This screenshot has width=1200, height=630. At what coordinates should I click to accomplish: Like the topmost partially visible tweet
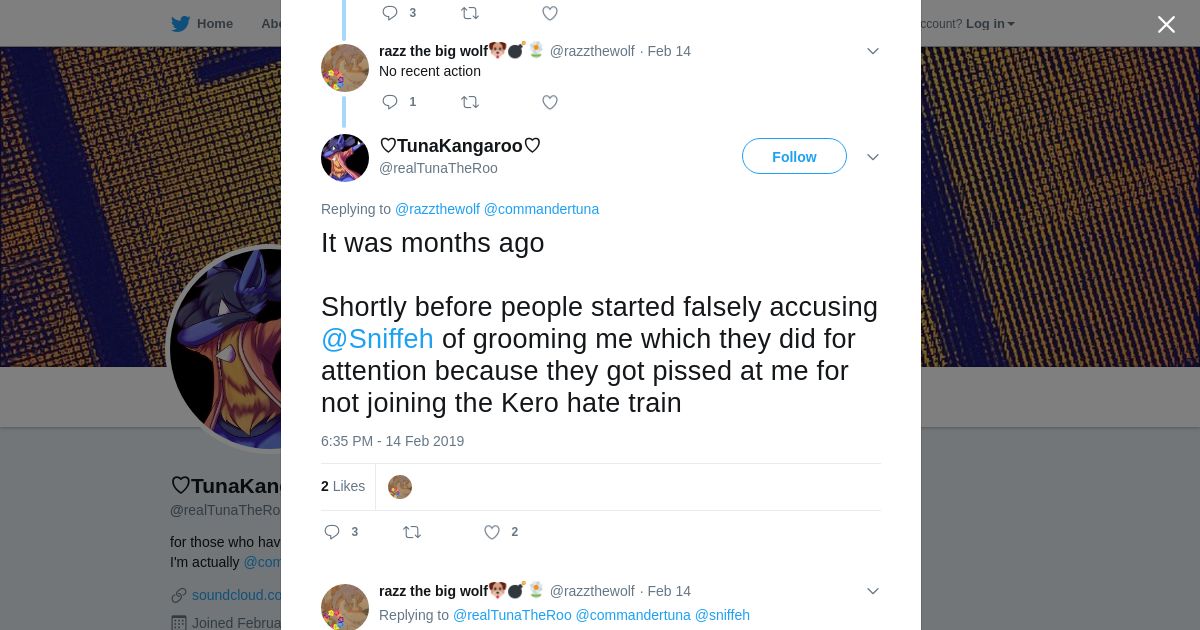pyautogui.click(x=550, y=13)
